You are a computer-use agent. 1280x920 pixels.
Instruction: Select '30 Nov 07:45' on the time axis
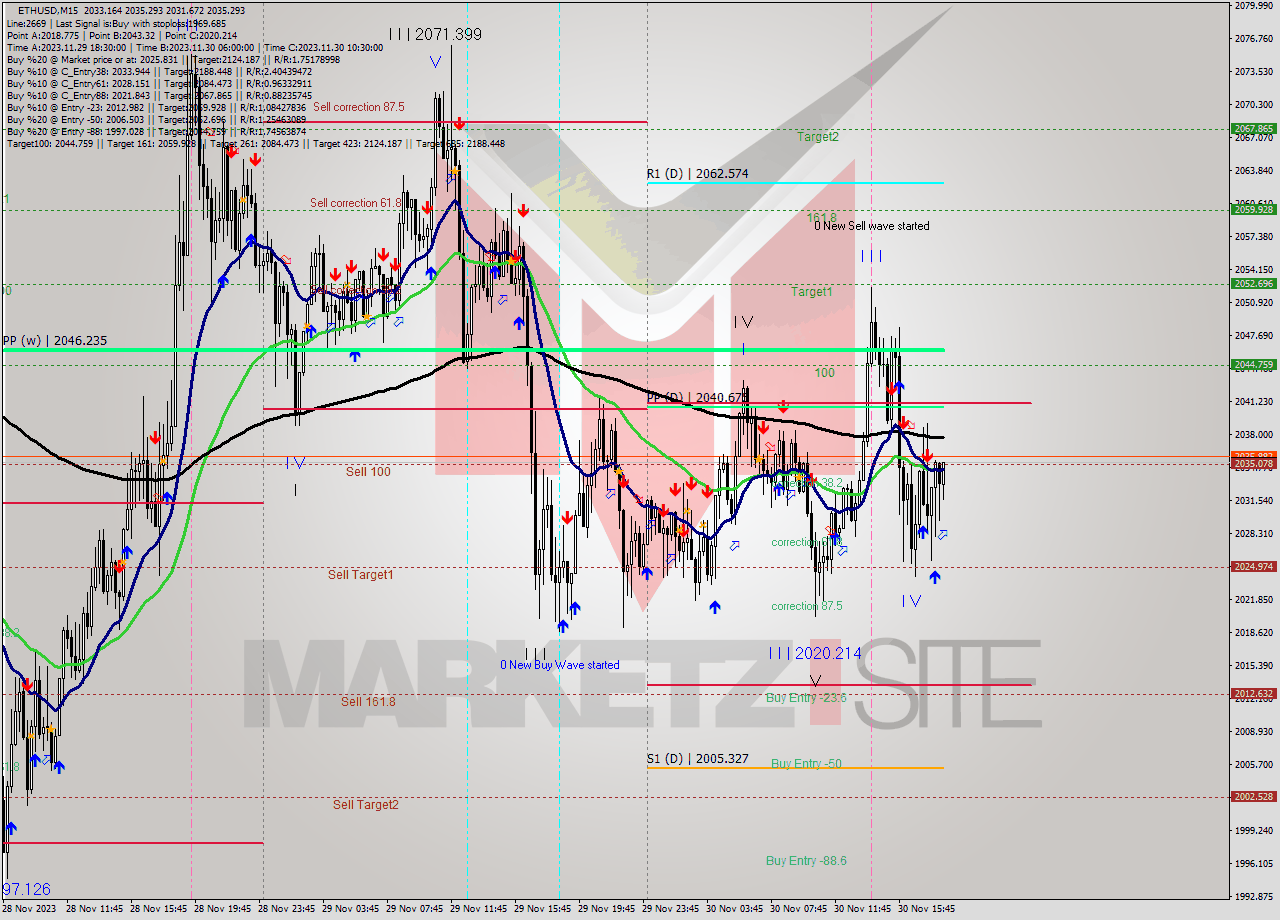(x=799, y=909)
